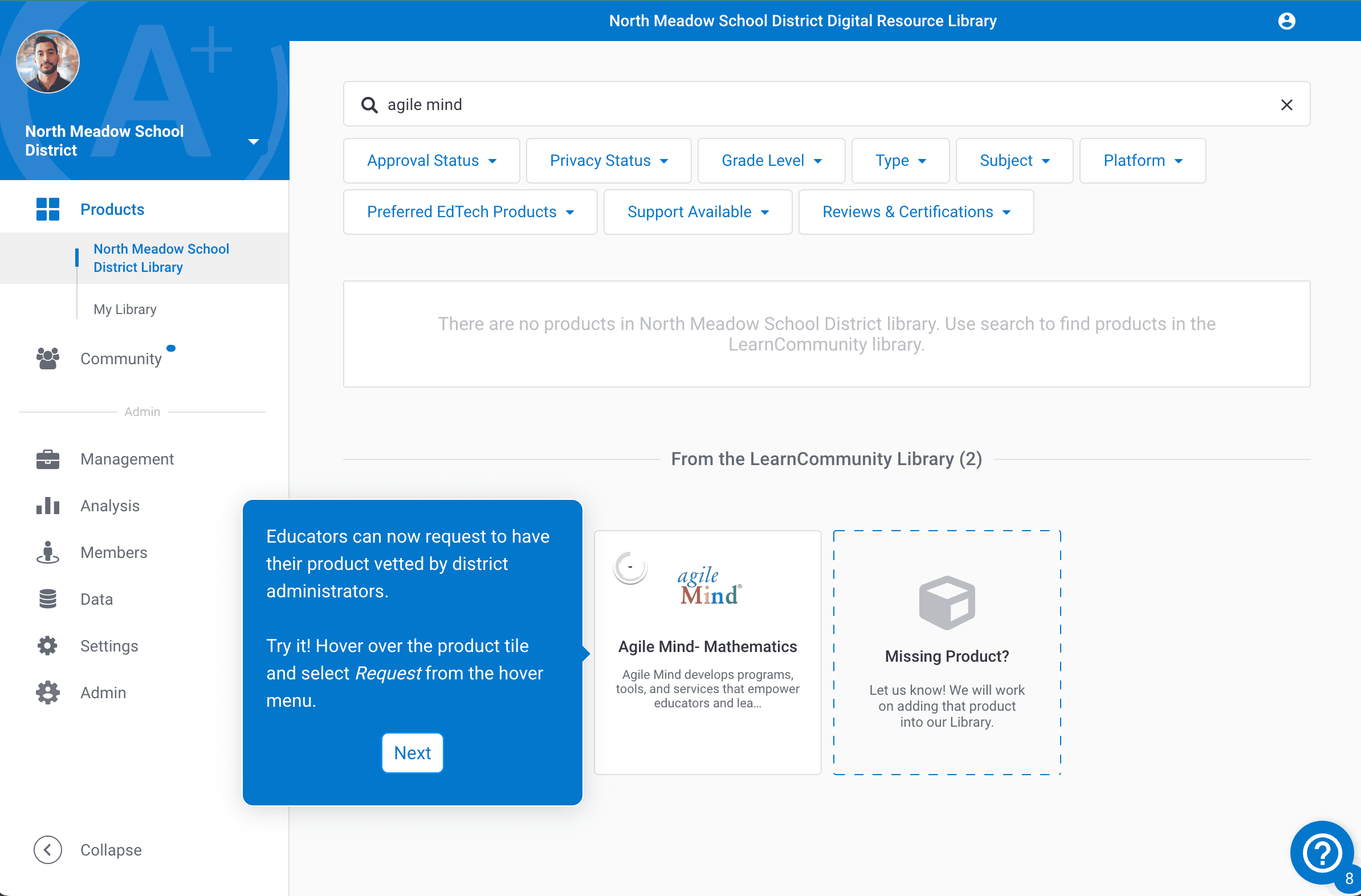The width and height of the screenshot is (1361, 896).
Task: Click the Management briefcase icon
Action: tap(47, 459)
